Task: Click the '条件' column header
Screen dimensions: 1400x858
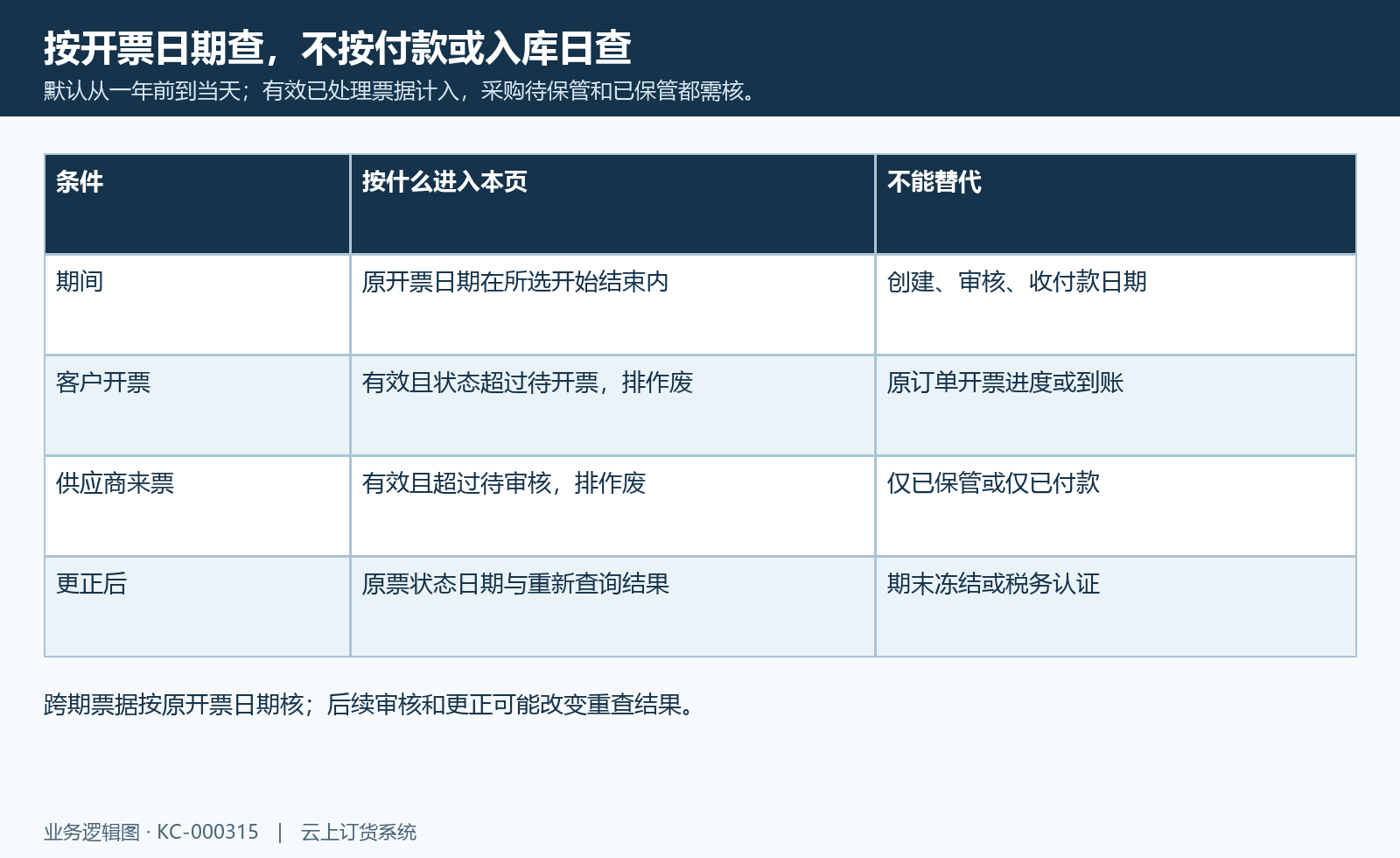Action: (x=198, y=204)
